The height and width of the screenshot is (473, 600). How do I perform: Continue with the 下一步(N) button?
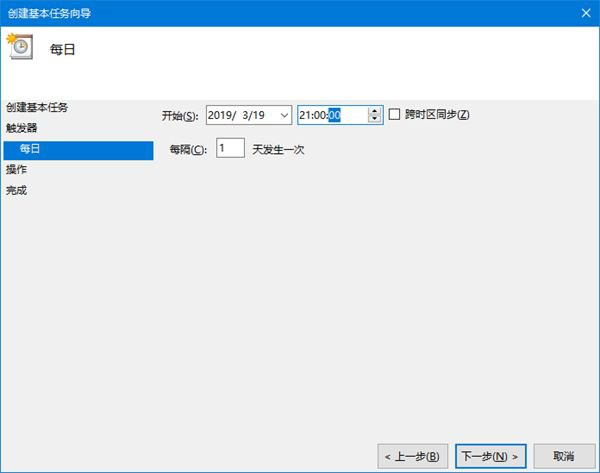(x=491, y=456)
